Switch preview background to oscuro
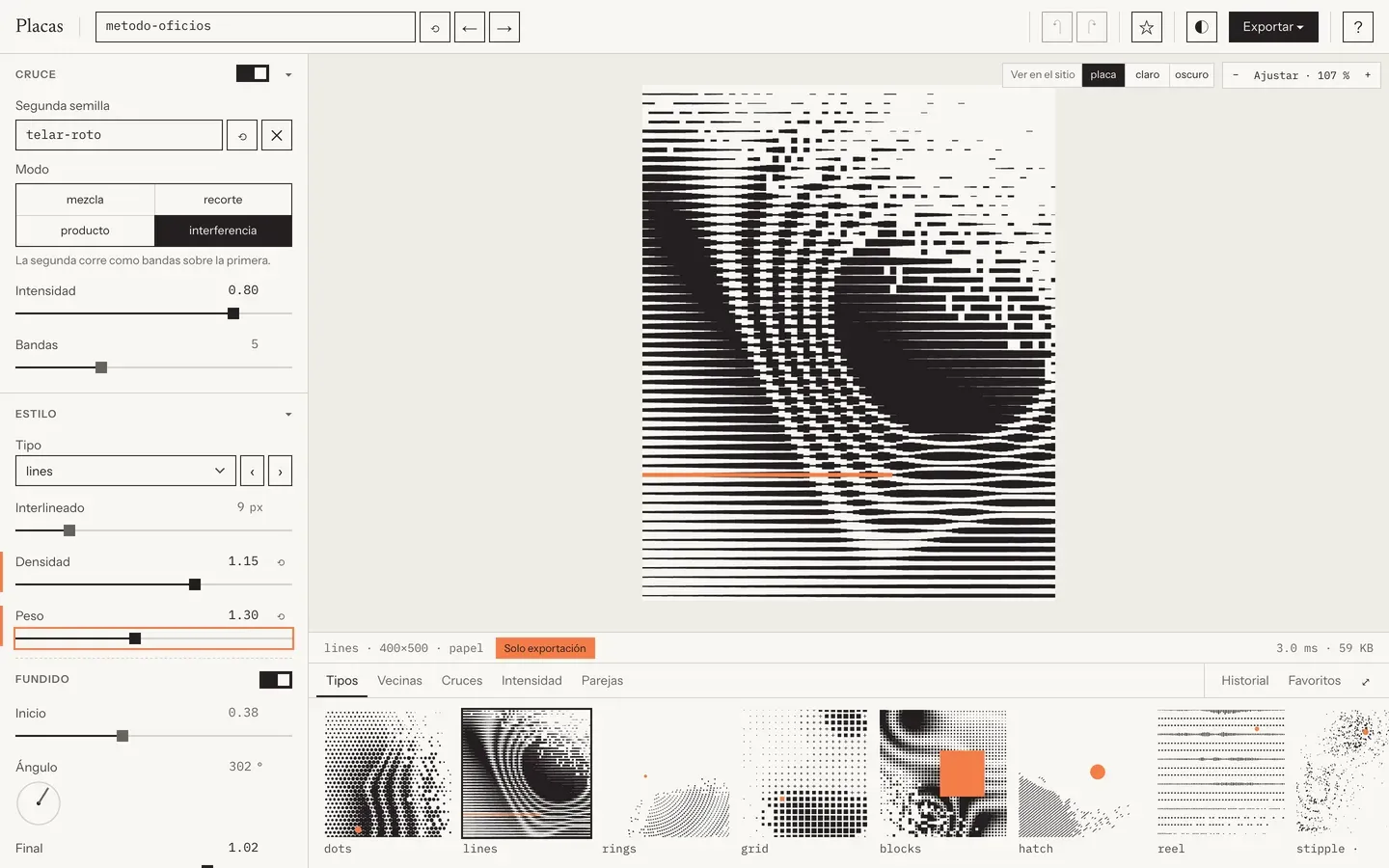Screen dimensions: 1389x868 tap(1191, 75)
